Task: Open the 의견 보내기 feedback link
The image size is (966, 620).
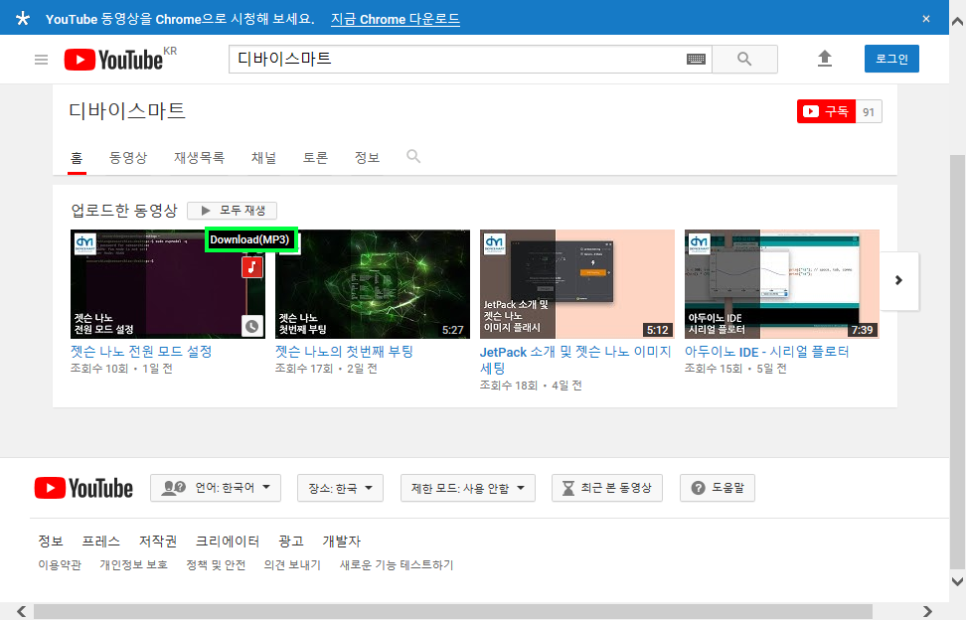Action: click(293, 565)
